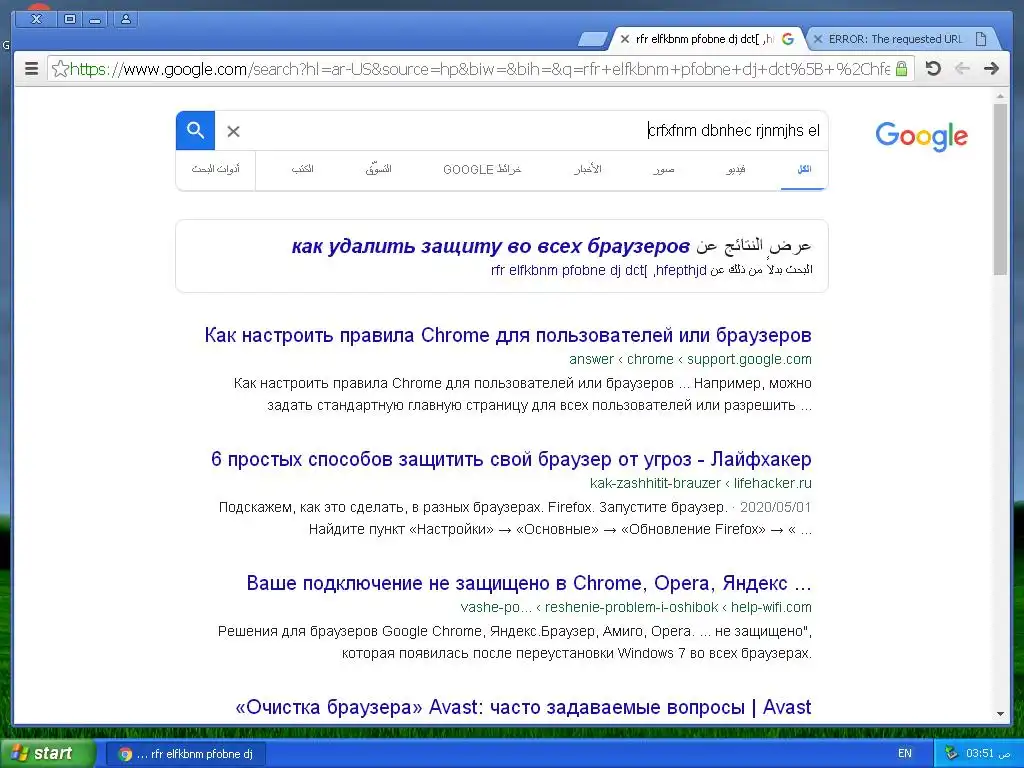Open the user profile icon in title bar
The height and width of the screenshot is (768, 1024).
pos(125,19)
